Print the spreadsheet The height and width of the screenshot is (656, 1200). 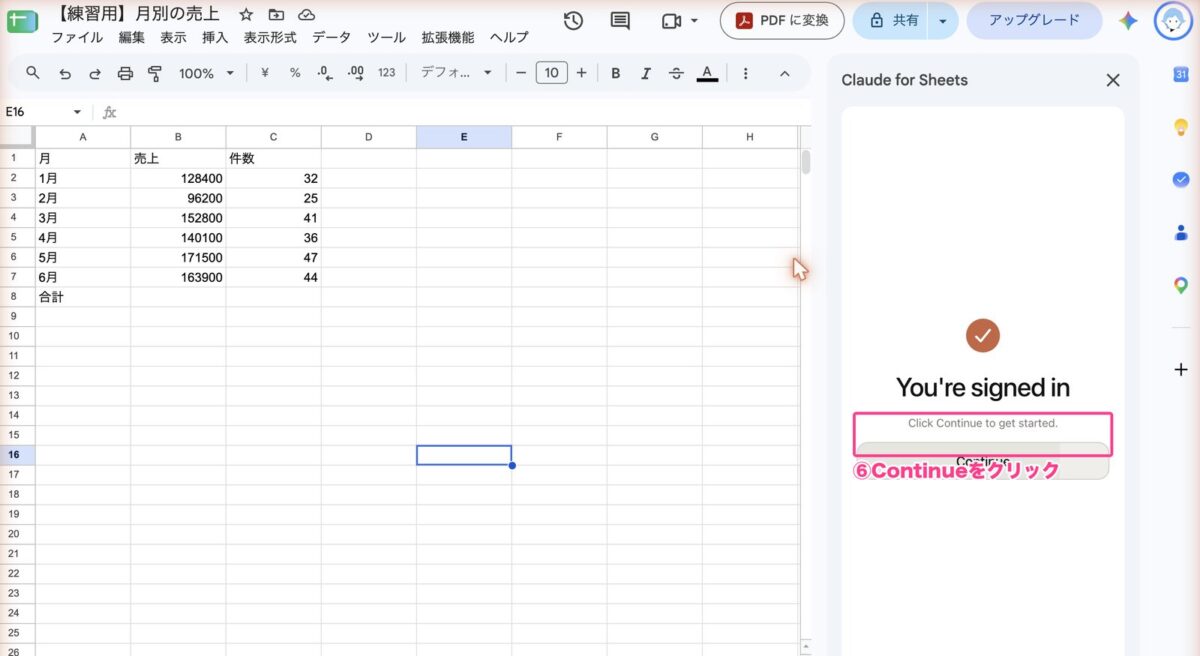click(125, 73)
